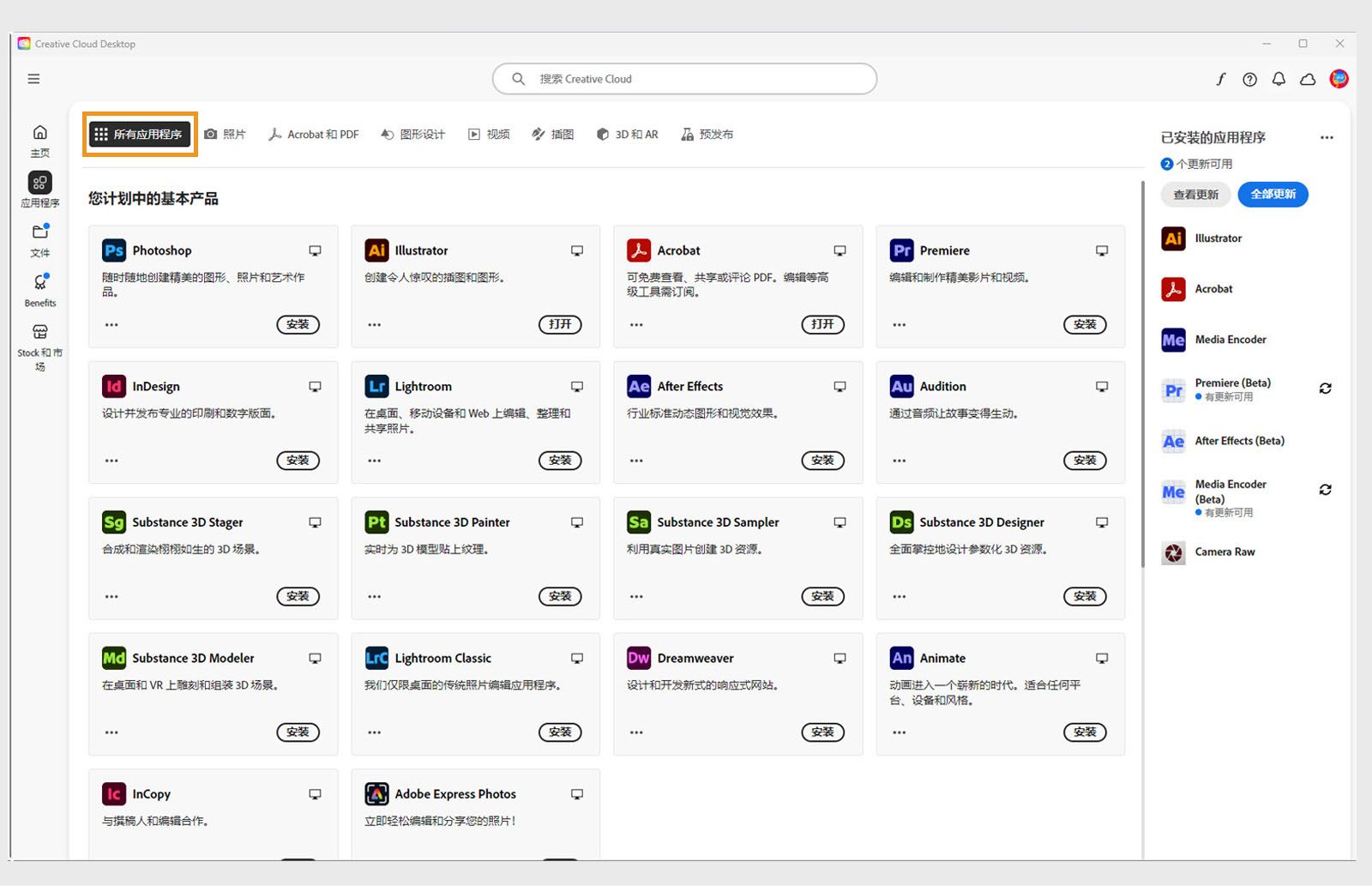Click the Help question mark icon
This screenshot has width=1372, height=886.
click(1249, 78)
